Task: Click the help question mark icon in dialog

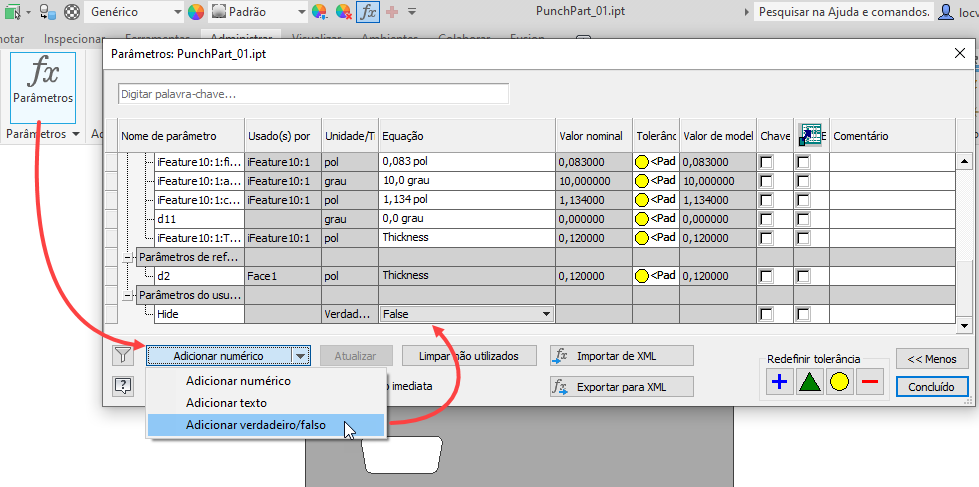Action: (124, 386)
